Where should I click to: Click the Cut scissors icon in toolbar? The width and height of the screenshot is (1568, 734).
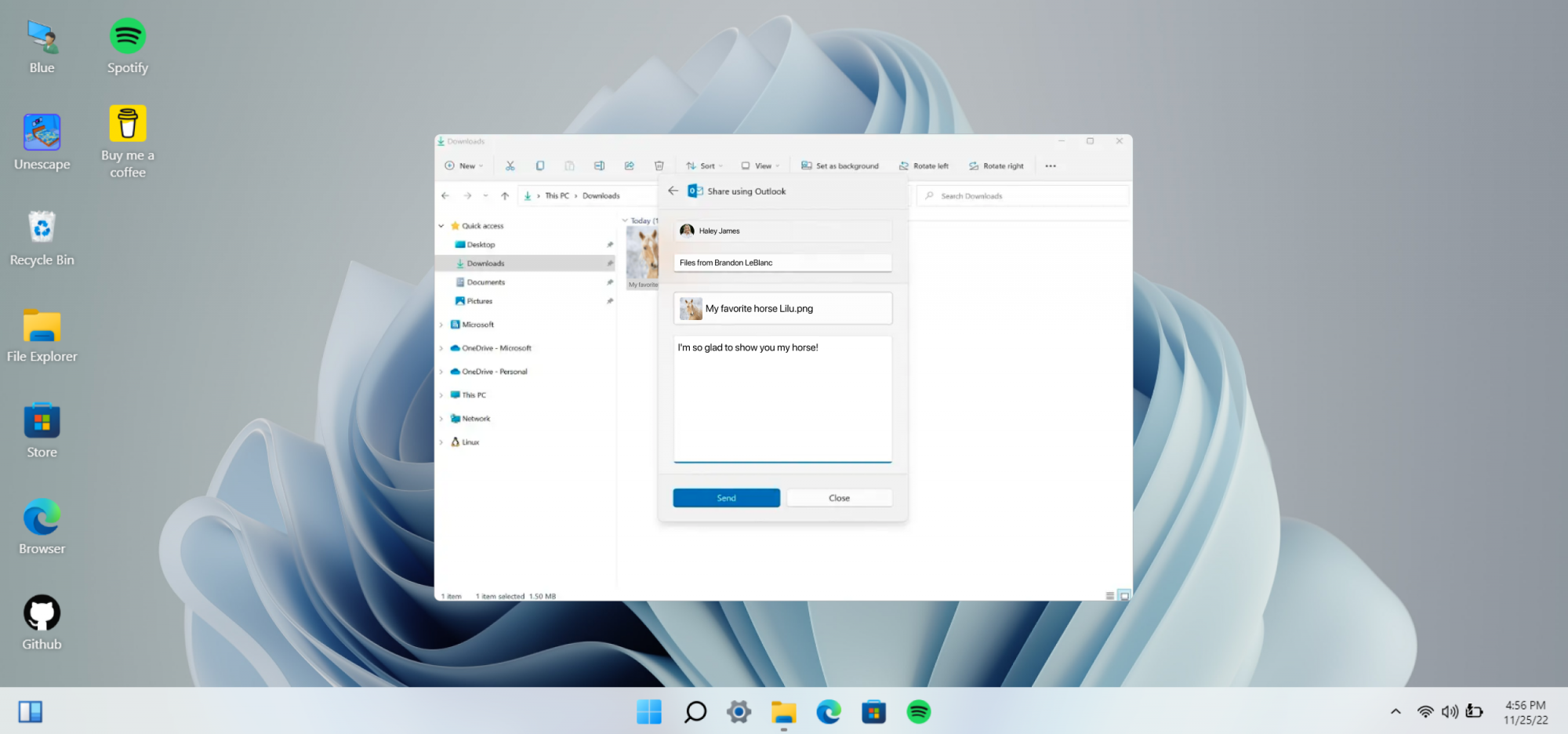tap(510, 165)
